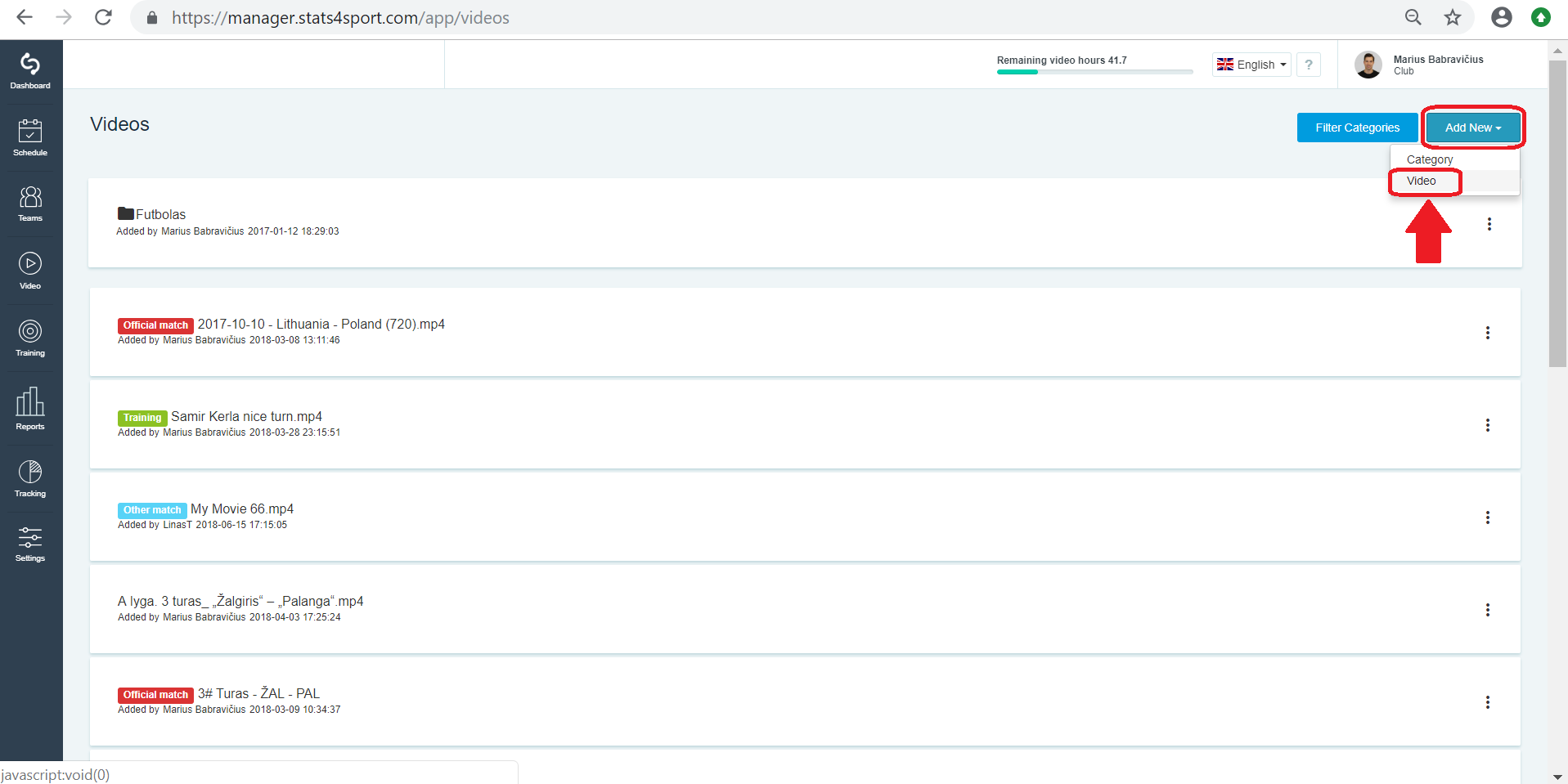
Task: Click the browser address bar URL
Action: [x=340, y=17]
